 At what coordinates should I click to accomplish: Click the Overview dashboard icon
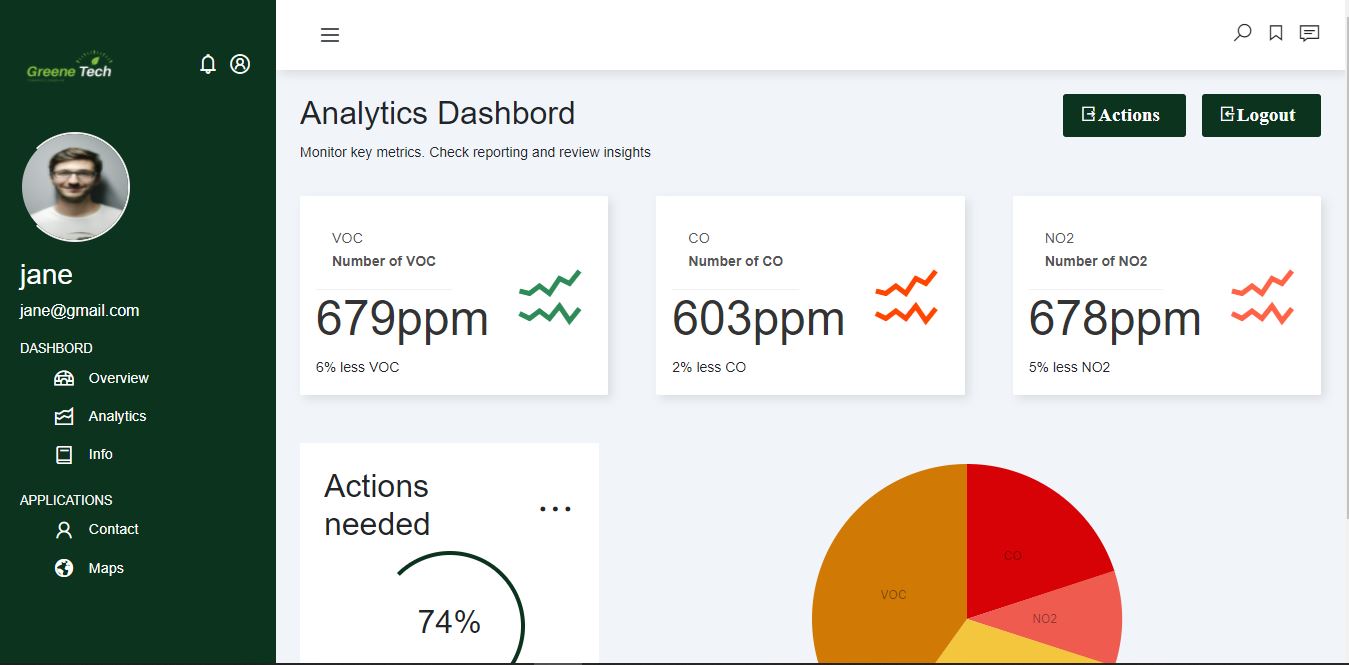coord(64,378)
